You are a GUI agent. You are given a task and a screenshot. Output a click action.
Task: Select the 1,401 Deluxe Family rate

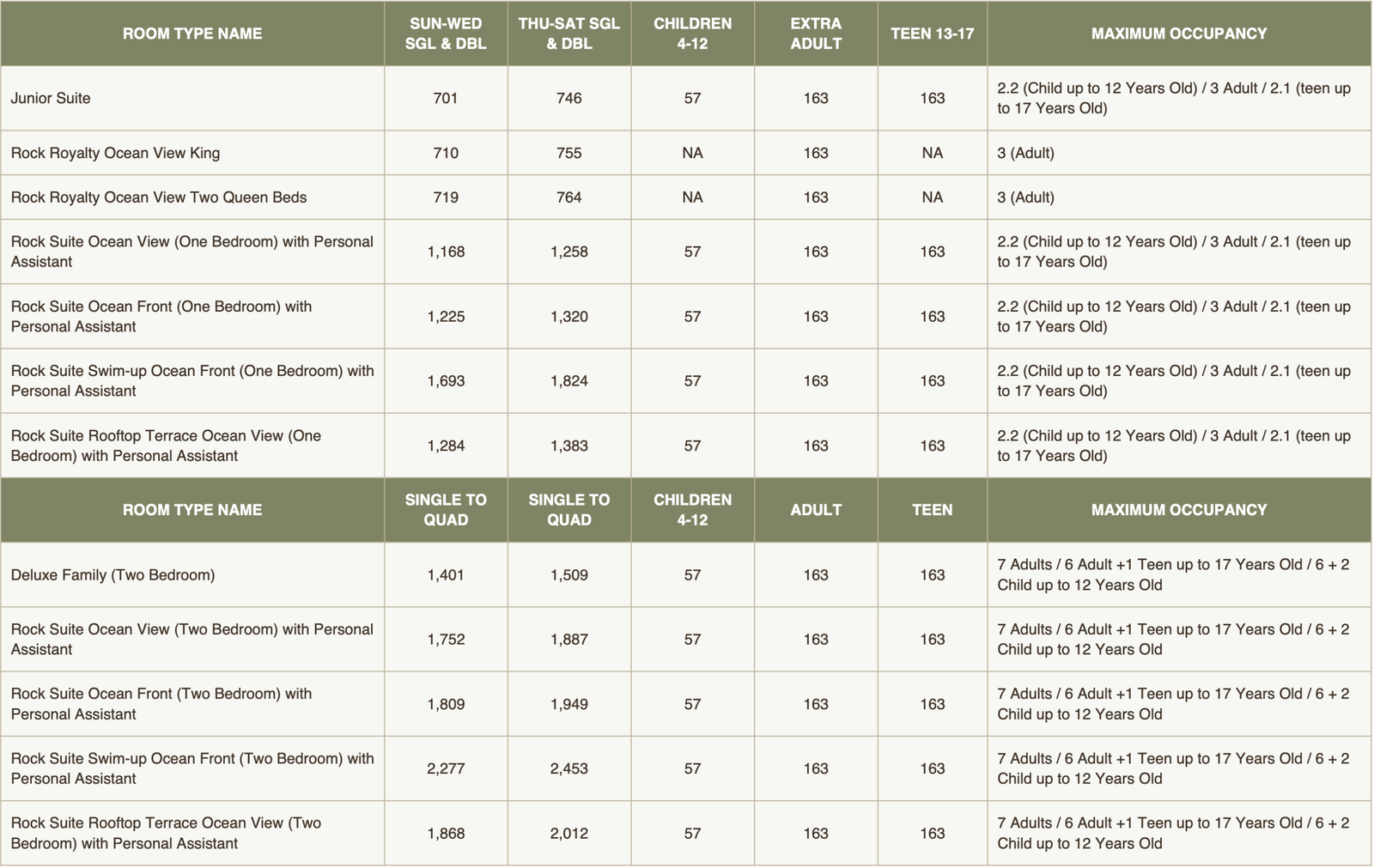pos(446,574)
